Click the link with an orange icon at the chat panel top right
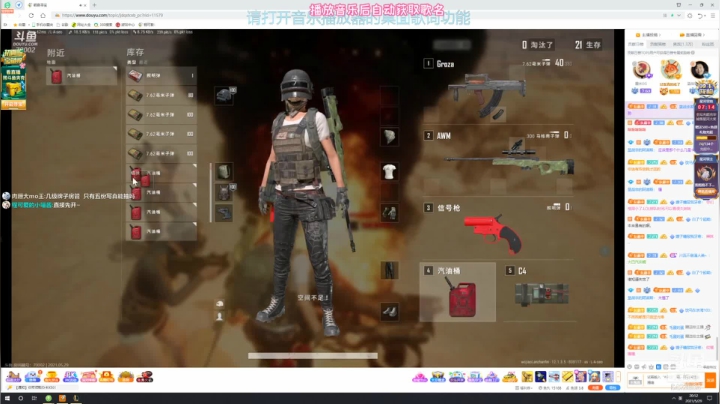720x404 pixels. [x=692, y=35]
